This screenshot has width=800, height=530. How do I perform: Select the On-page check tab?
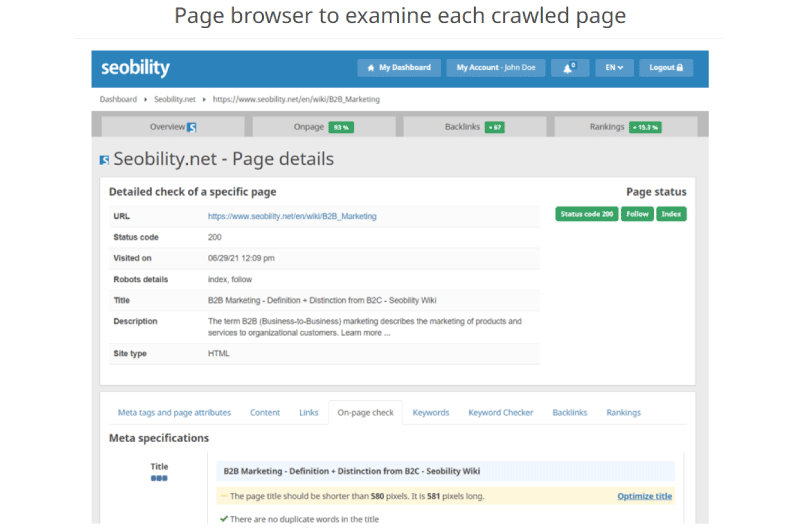pos(365,412)
